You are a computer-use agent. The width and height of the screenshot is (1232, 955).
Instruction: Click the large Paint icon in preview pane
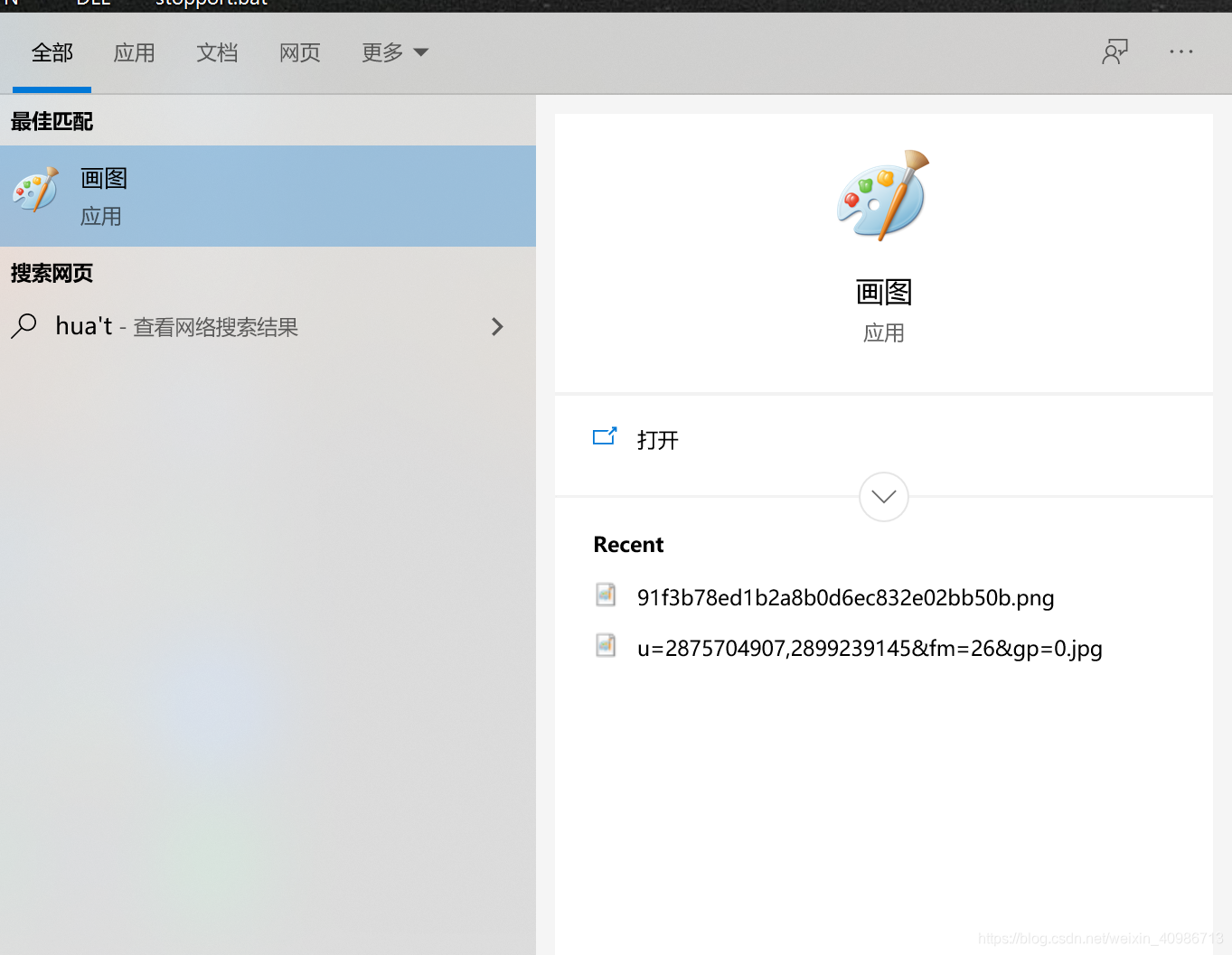coord(883,195)
